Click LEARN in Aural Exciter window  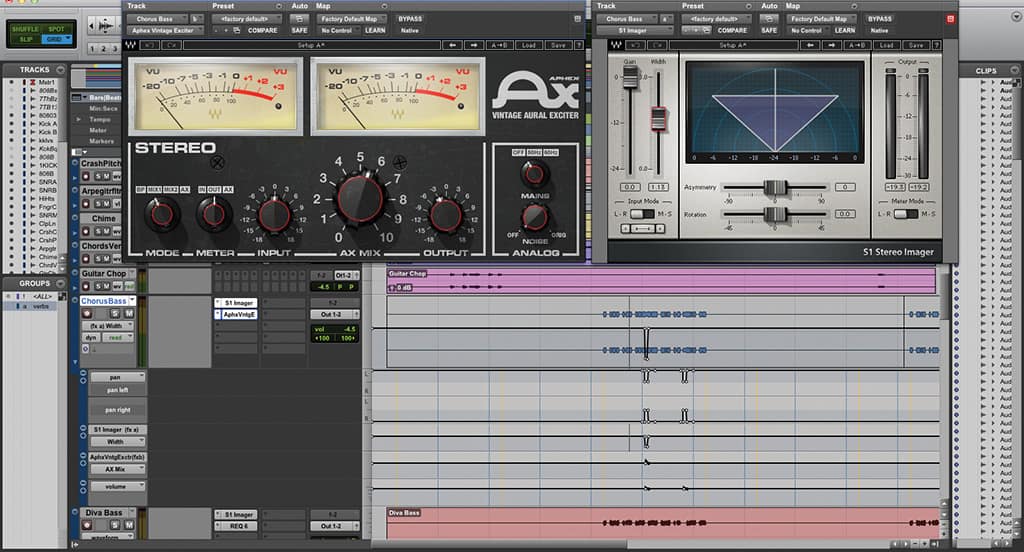click(x=375, y=30)
